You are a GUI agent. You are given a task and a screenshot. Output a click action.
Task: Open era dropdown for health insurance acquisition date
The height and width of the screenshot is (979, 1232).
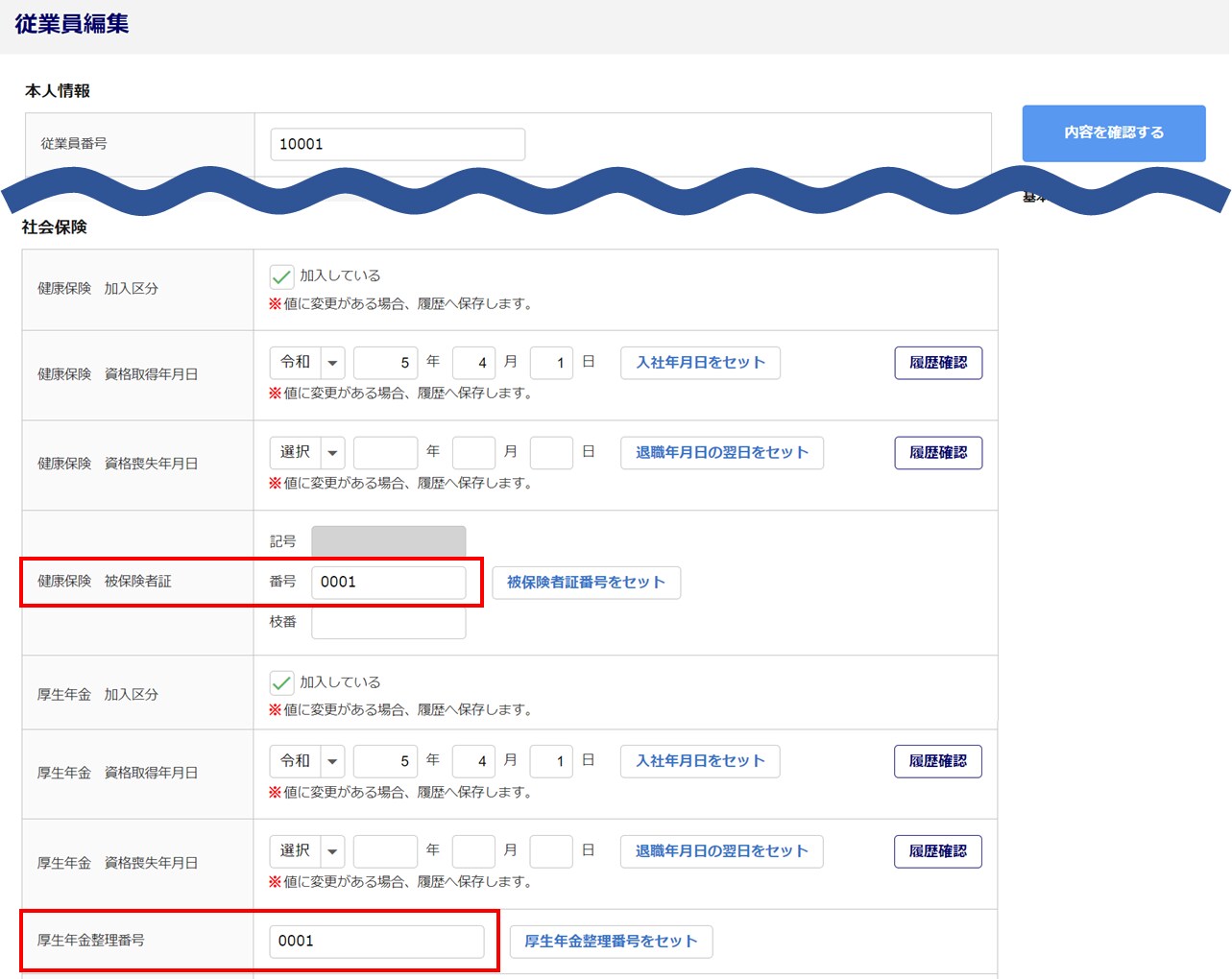307,363
